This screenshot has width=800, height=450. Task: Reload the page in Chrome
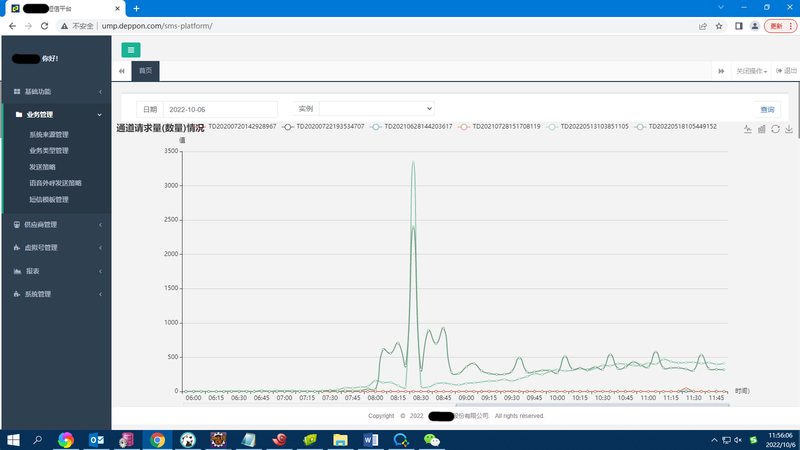click(x=44, y=26)
